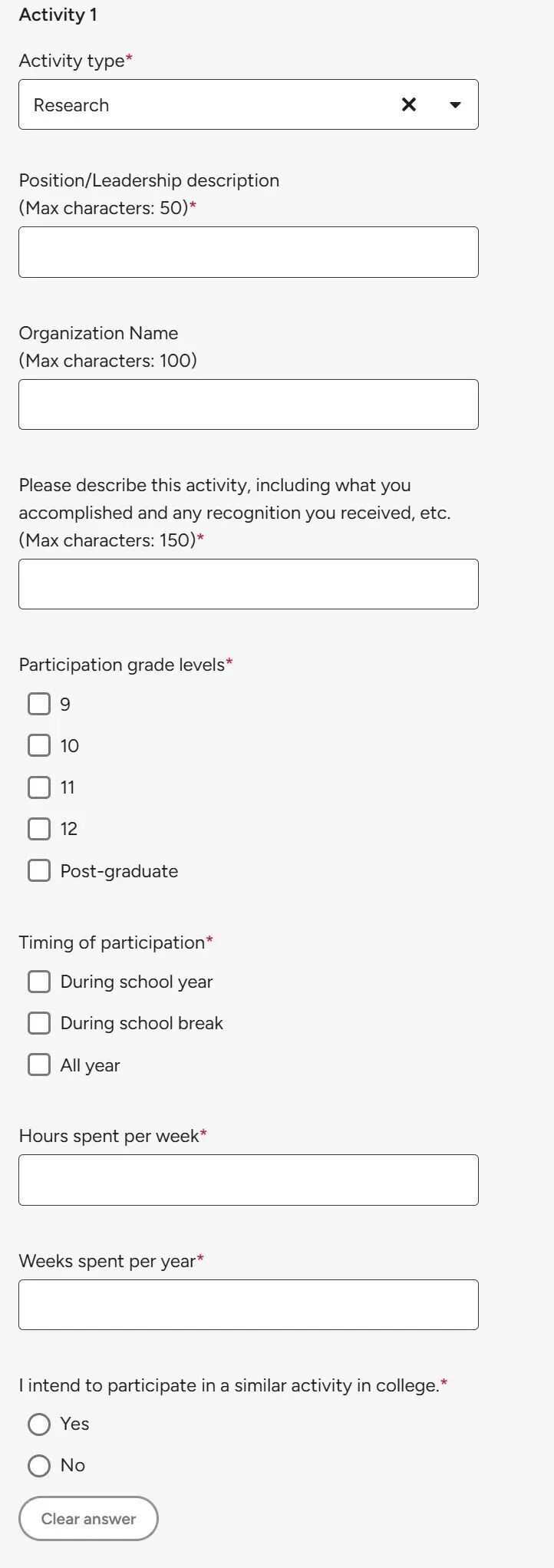The height and width of the screenshot is (1568, 554).
Task: Choose Yes for similar college activity
Action: click(x=39, y=1424)
